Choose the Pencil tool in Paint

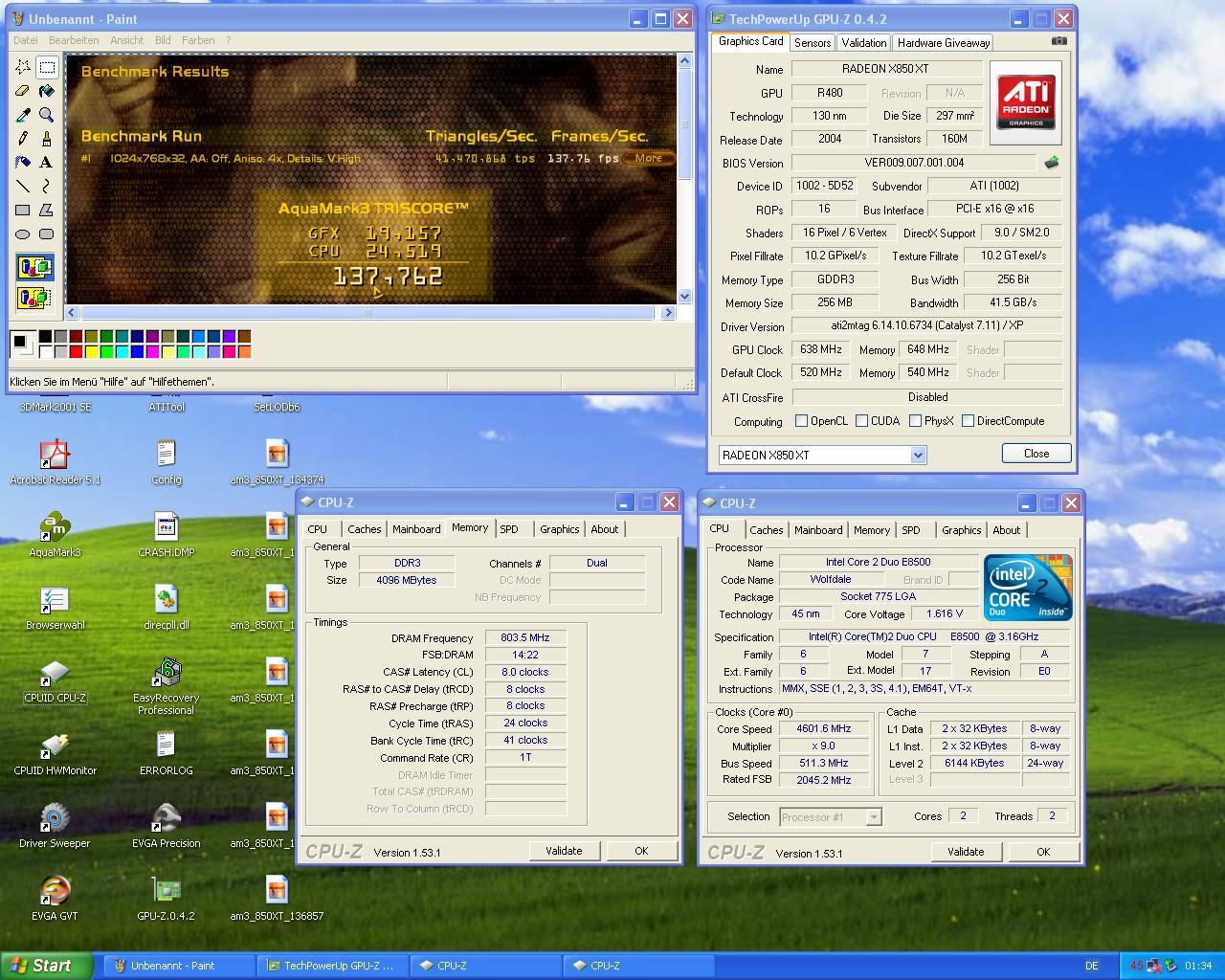23,139
